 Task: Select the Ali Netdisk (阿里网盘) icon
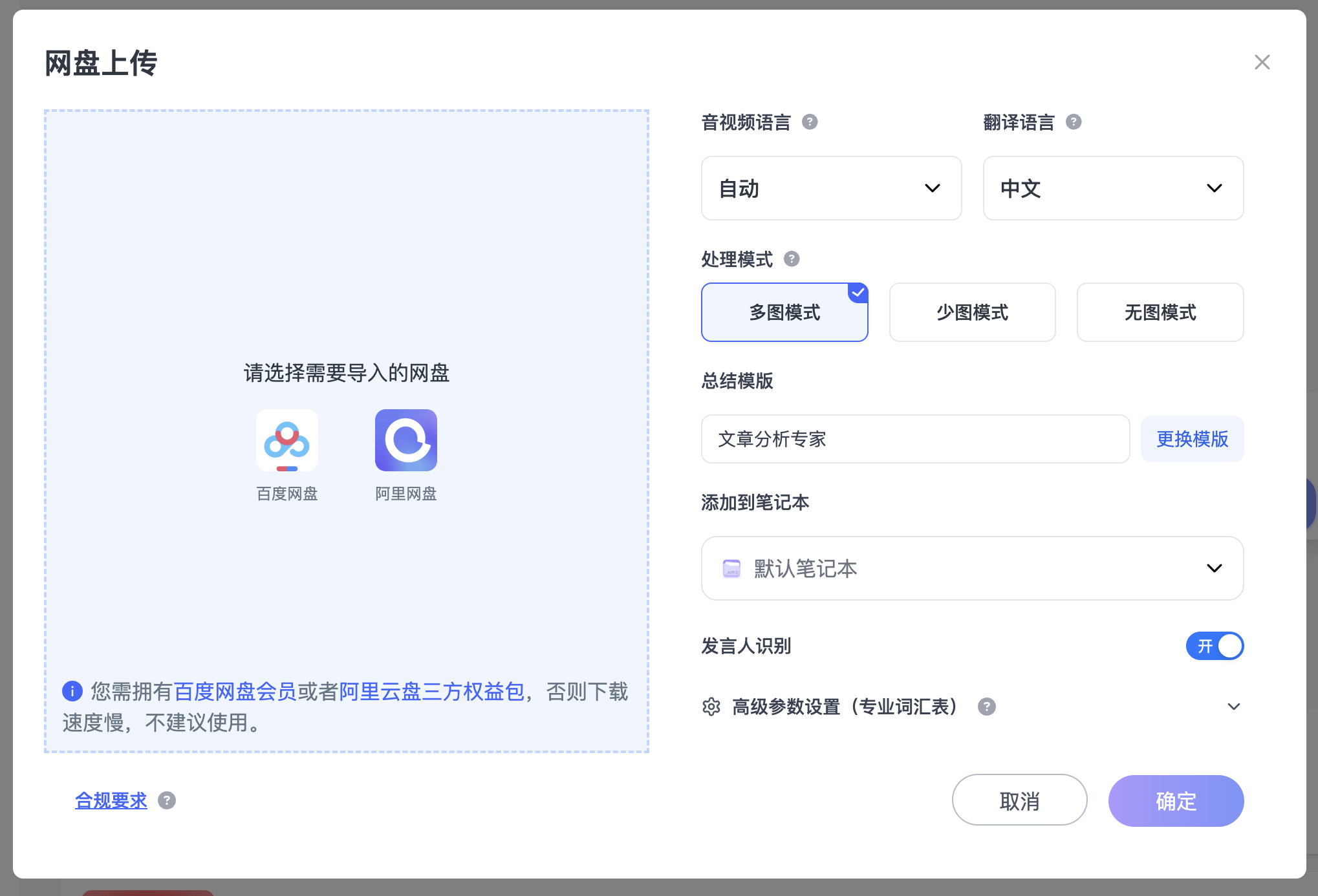click(406, 440)
